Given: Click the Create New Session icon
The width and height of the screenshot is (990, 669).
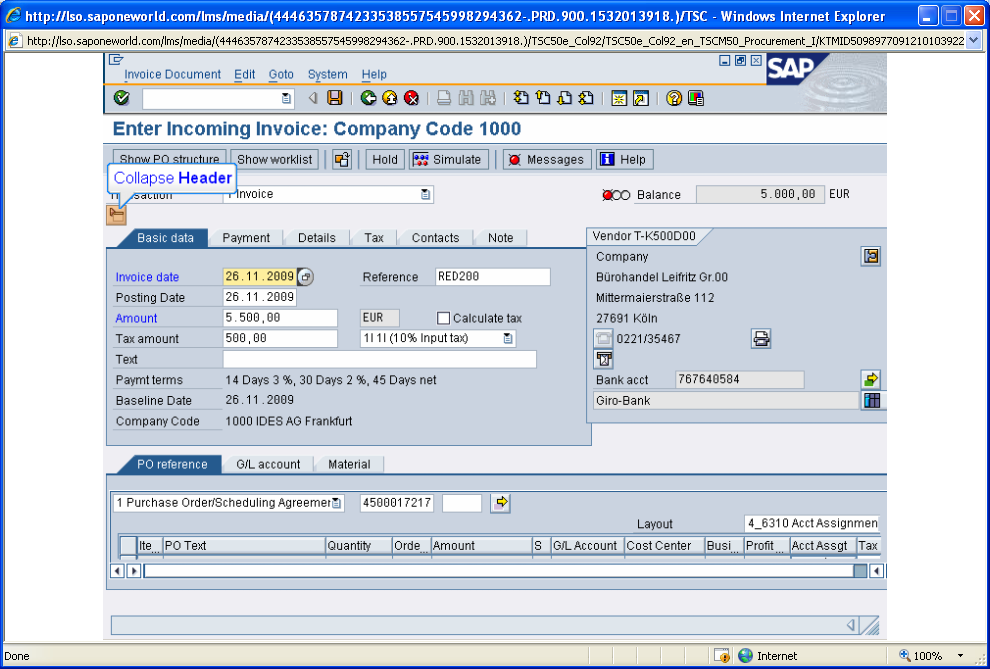Looking at the screenshot, I should point(619,98).
